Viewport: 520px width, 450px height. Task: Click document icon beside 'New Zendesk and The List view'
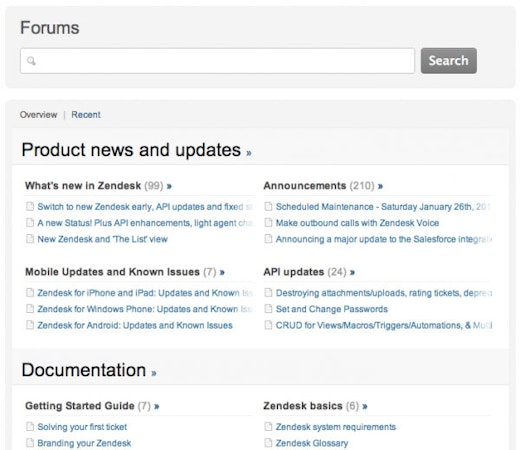(30, 239)
